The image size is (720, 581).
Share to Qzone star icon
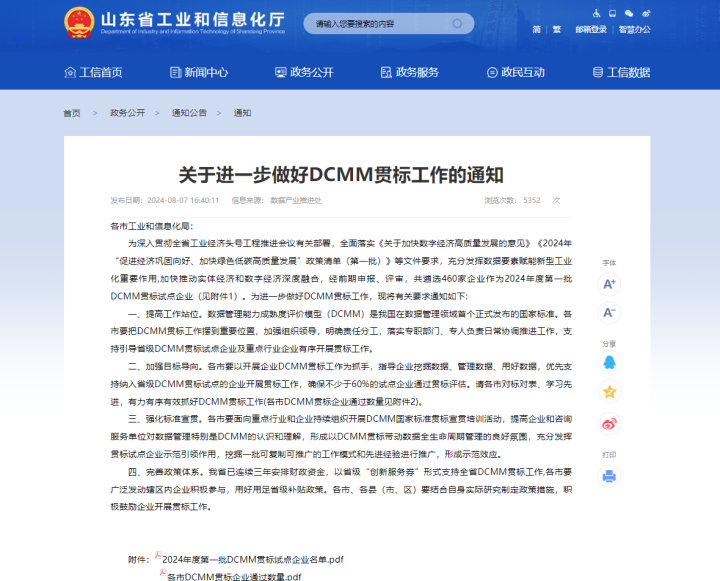pyautogui.click(x=609, y=391)
